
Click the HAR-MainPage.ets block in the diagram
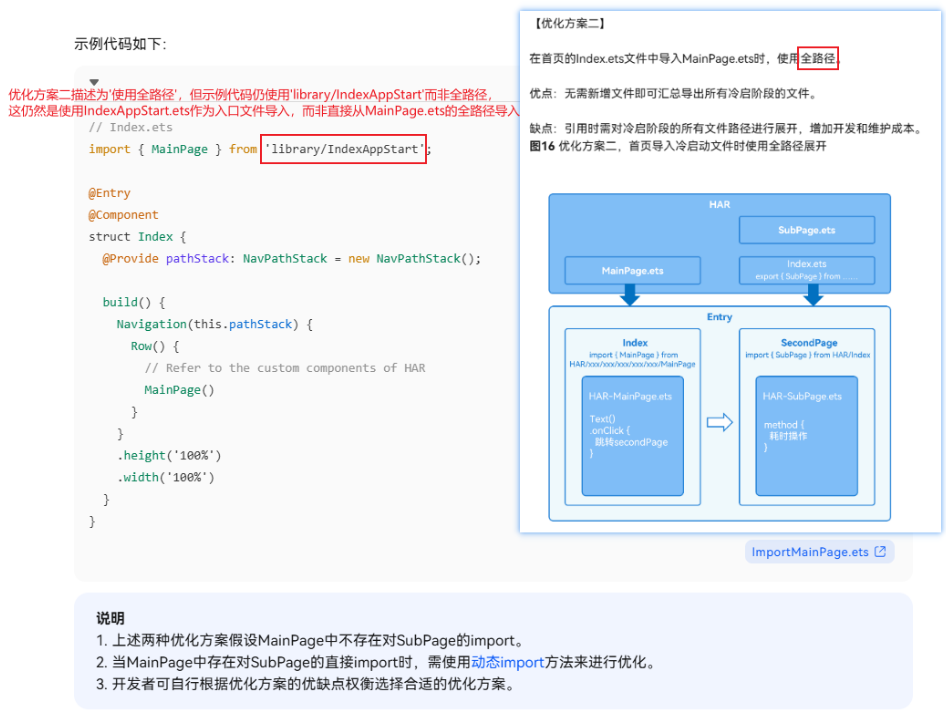click(x=632, y=436)
